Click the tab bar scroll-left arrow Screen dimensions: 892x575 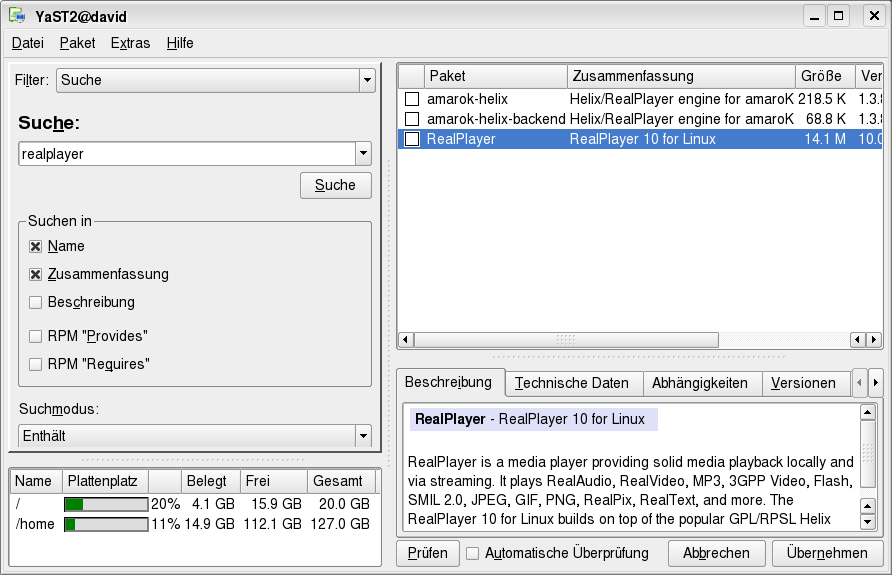click(859, 383)
